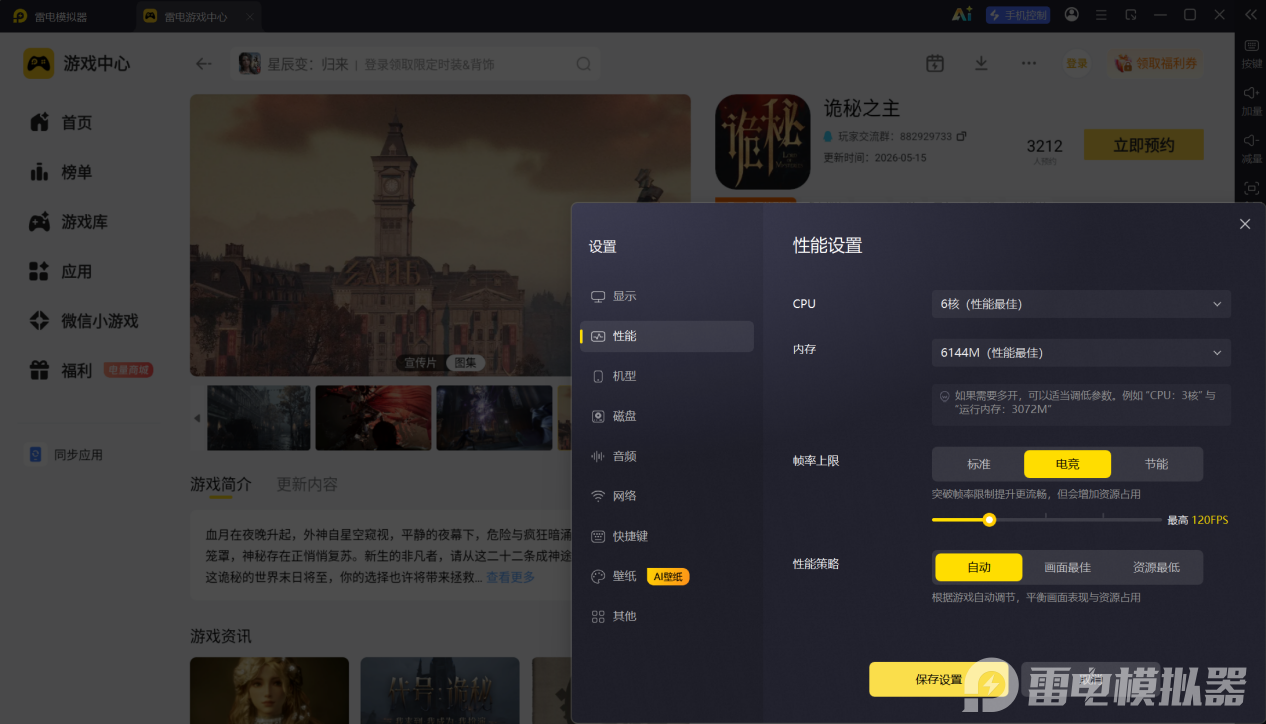Select the red-toned gallery thumbnail
Screen dimensions: 1266x724
(374, 418)
